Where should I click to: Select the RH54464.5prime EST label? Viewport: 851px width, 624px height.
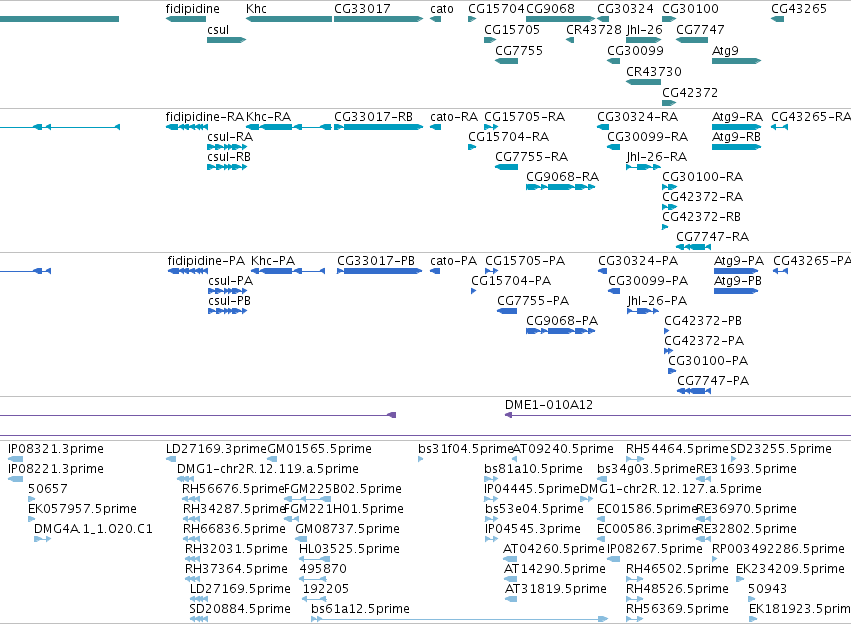pos(677,449)
